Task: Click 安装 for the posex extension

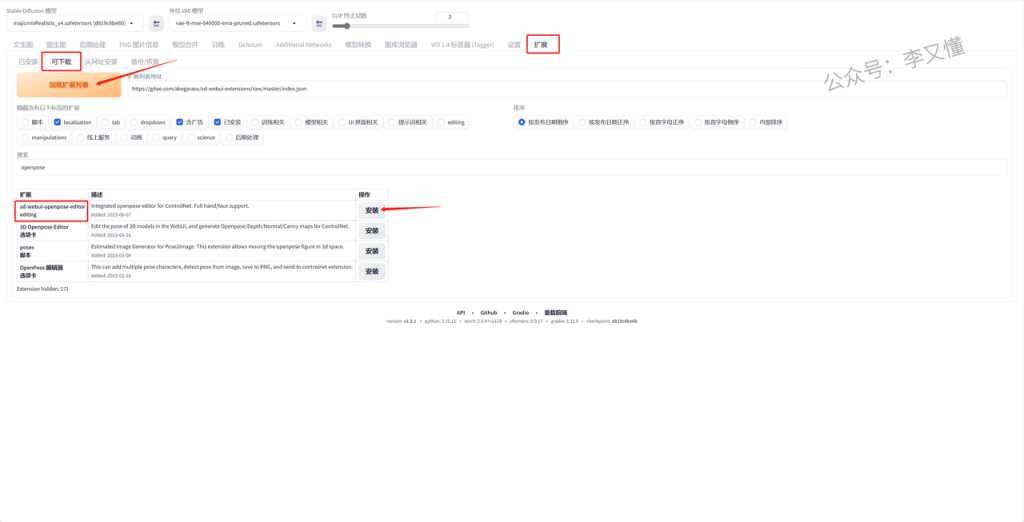Action: coord(371,251)
